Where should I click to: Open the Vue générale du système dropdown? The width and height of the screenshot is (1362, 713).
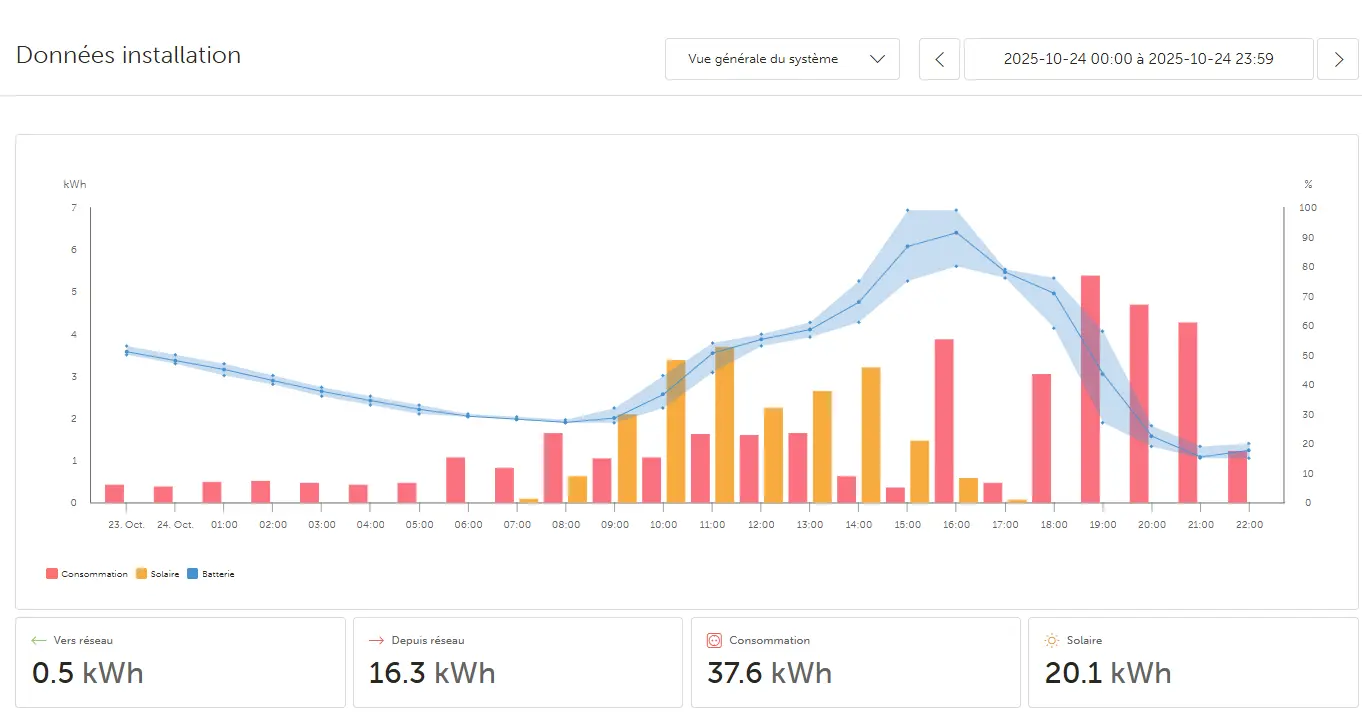[781, 59]
